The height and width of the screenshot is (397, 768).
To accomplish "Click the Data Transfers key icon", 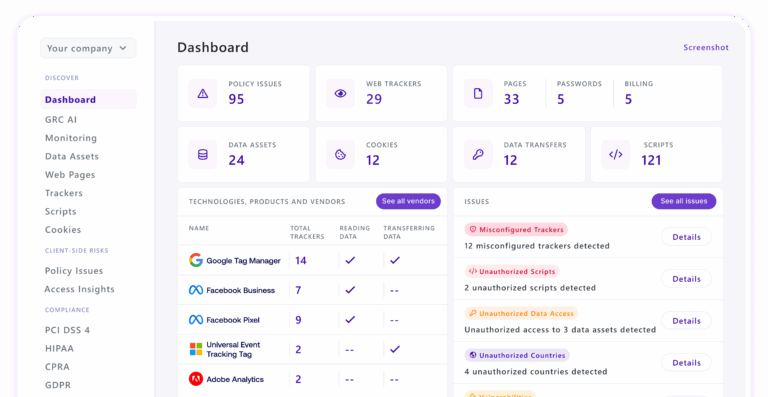I will 478,155.
